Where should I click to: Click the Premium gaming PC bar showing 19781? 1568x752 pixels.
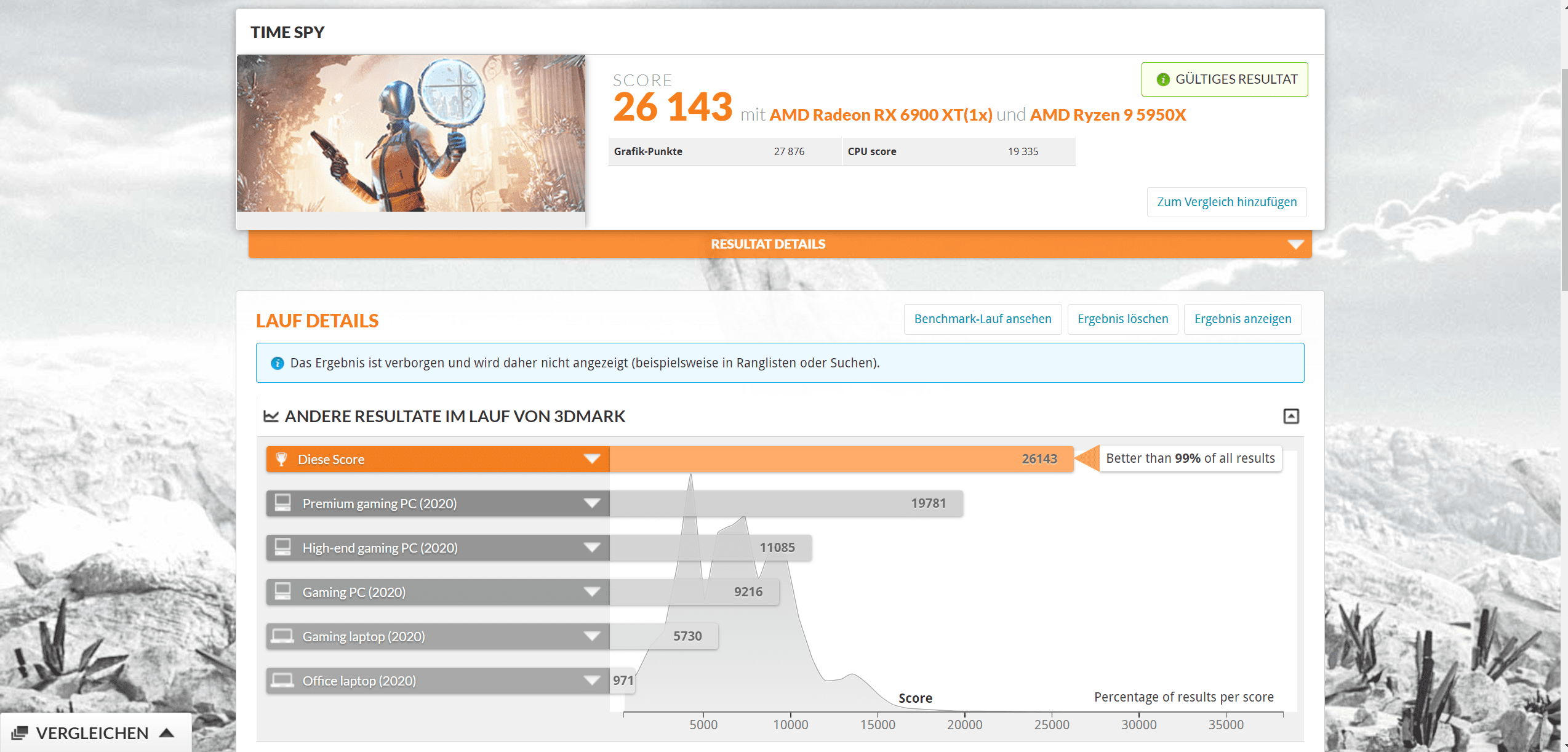786,503
